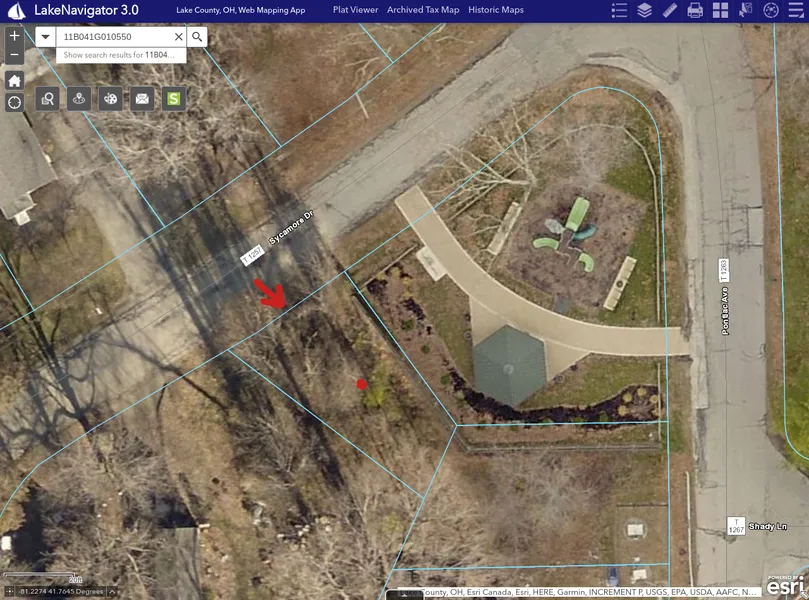This screenshot has height=600, width=809.
Task: Click the zoom out minus button
Action: (x=14, y=56)
